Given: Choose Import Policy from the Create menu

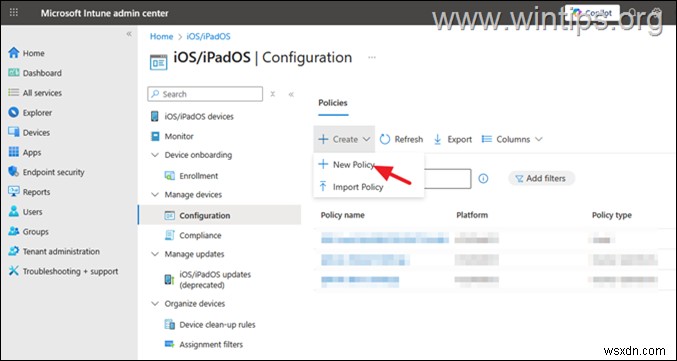Looking at the screenshot, I should [x=358, y=187].
